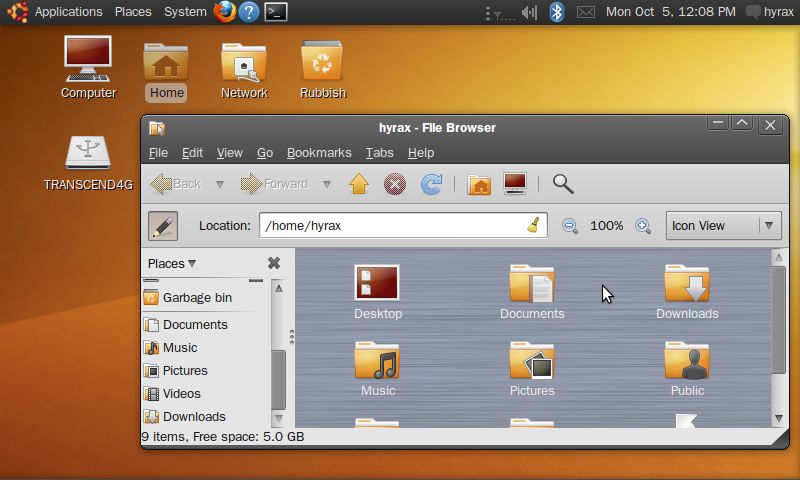Select the Home desktop icon

tap(166, 72)
